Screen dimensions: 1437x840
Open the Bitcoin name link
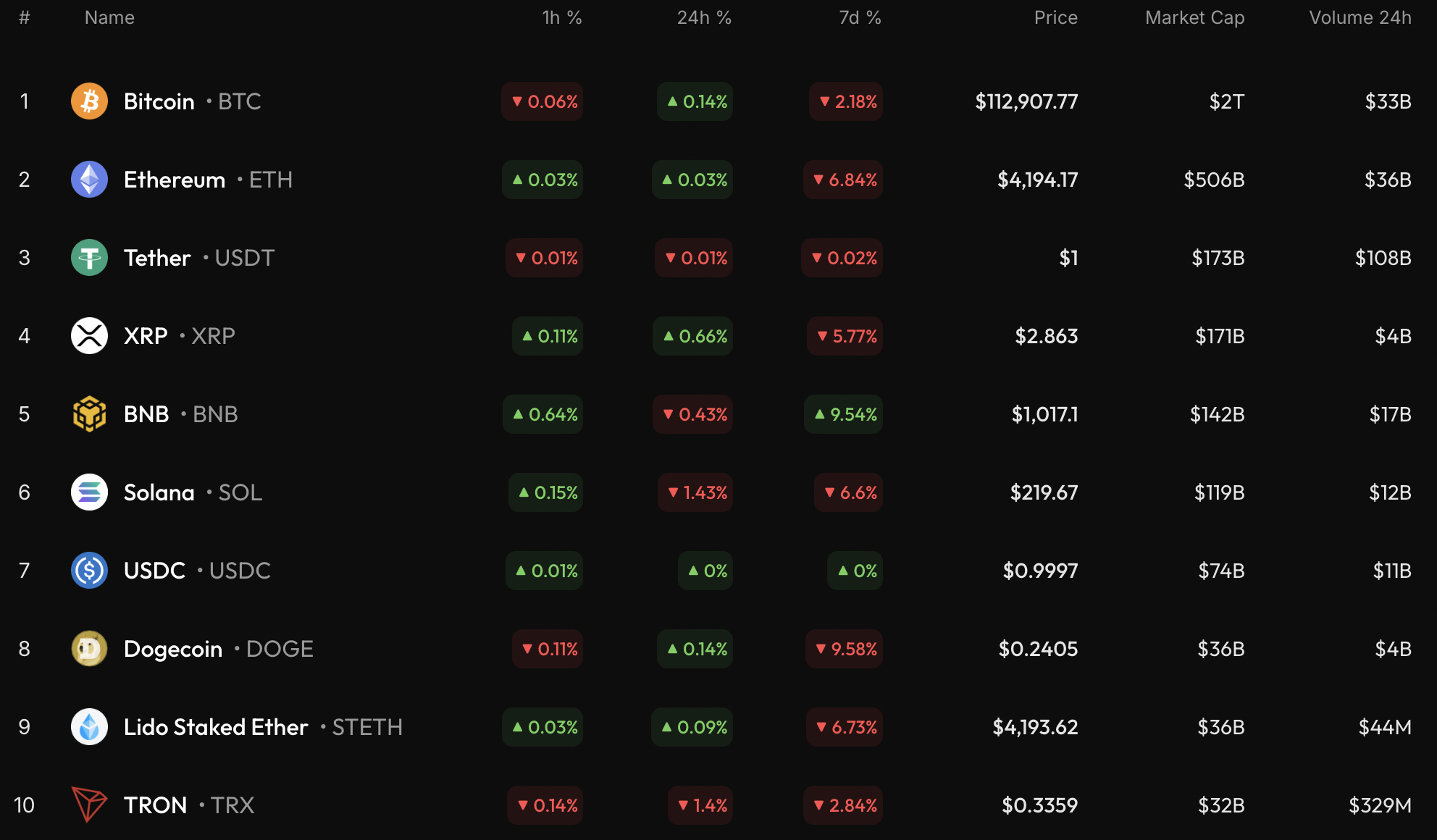click(159, 101)
